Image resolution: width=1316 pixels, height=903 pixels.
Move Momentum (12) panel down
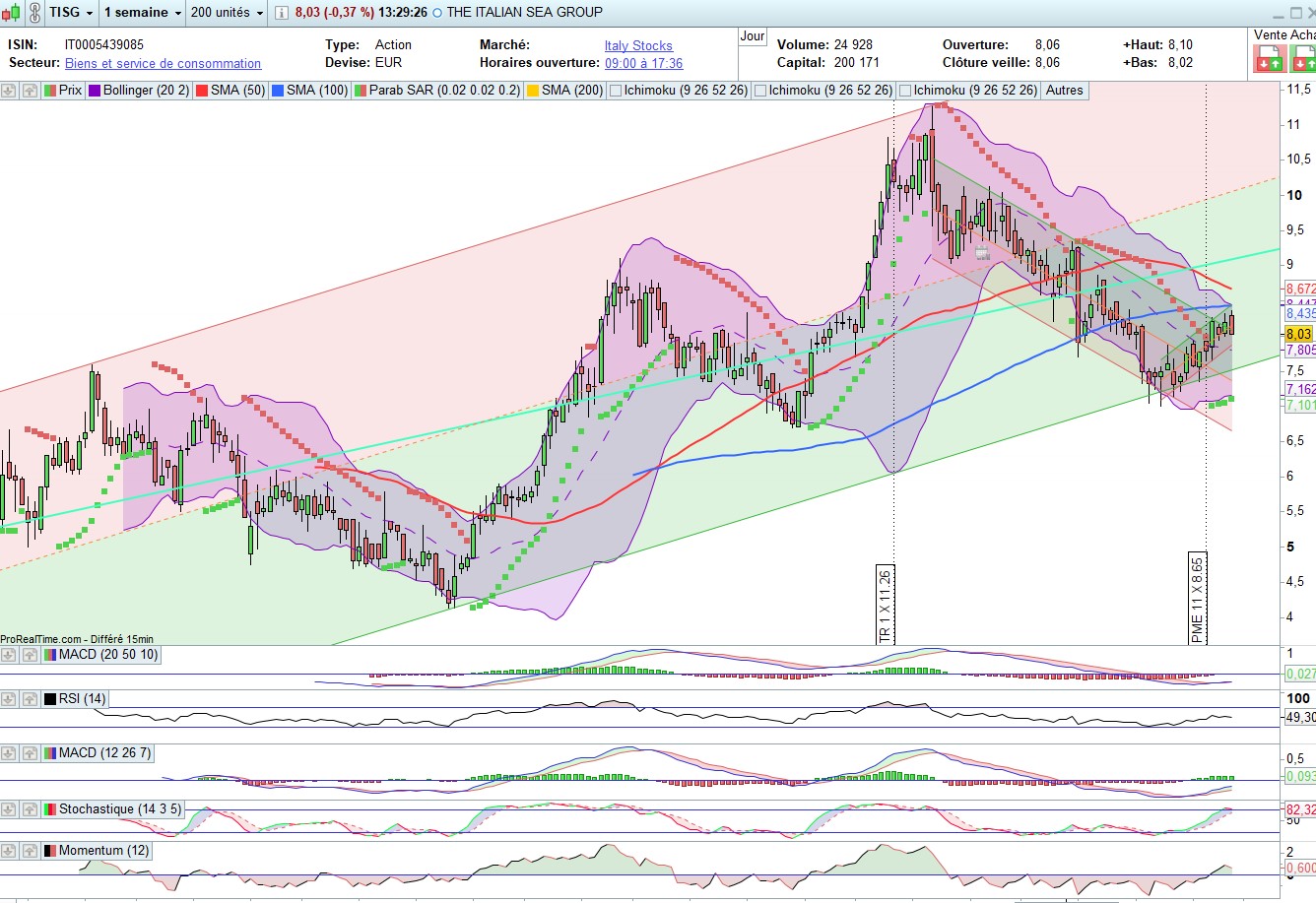pyautogui.click(x=9, y=851)
